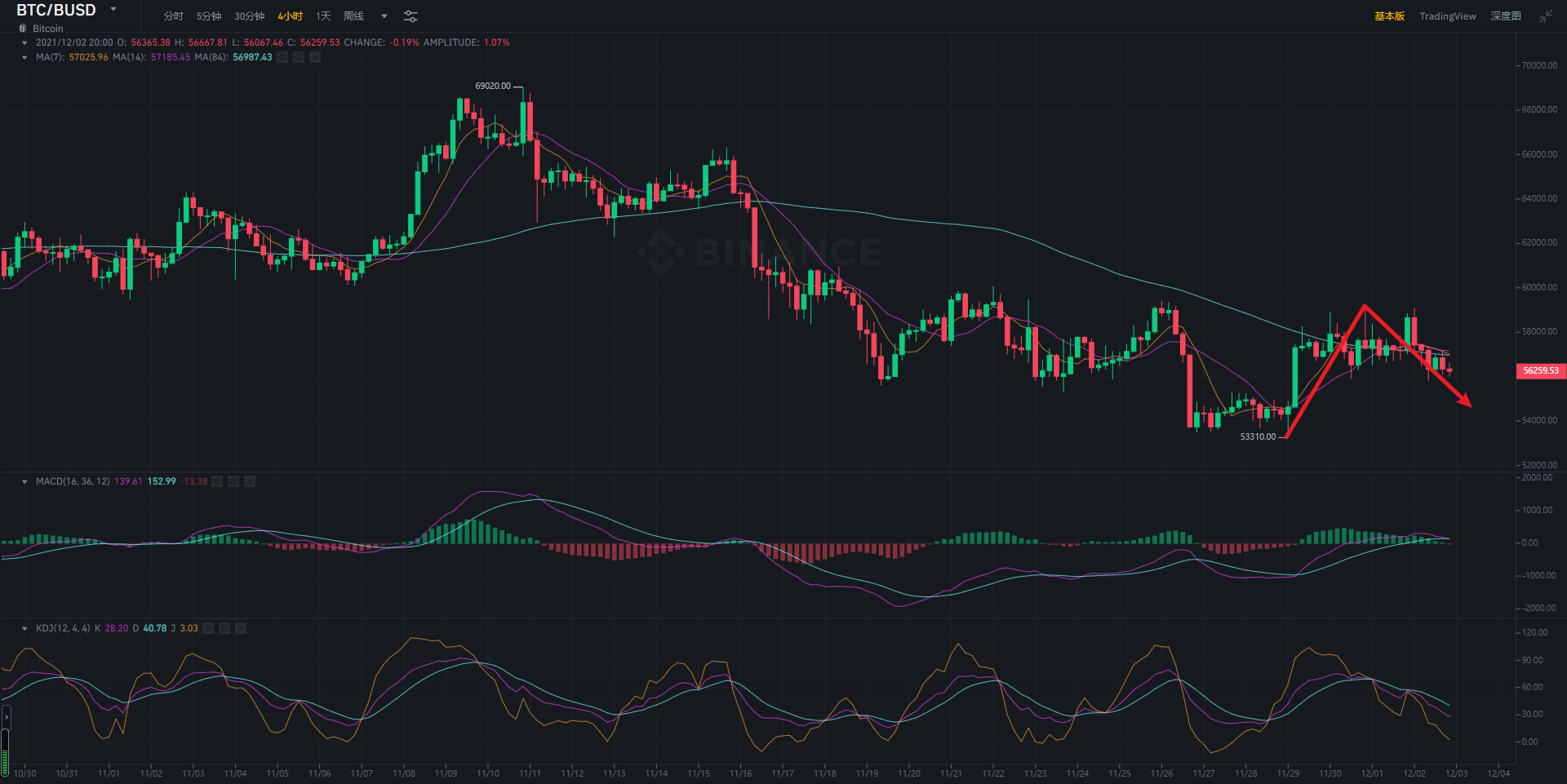The image size is (1567, 784).
Task: Remove the MA indicator with its X icon
Action: pos(315,57)
